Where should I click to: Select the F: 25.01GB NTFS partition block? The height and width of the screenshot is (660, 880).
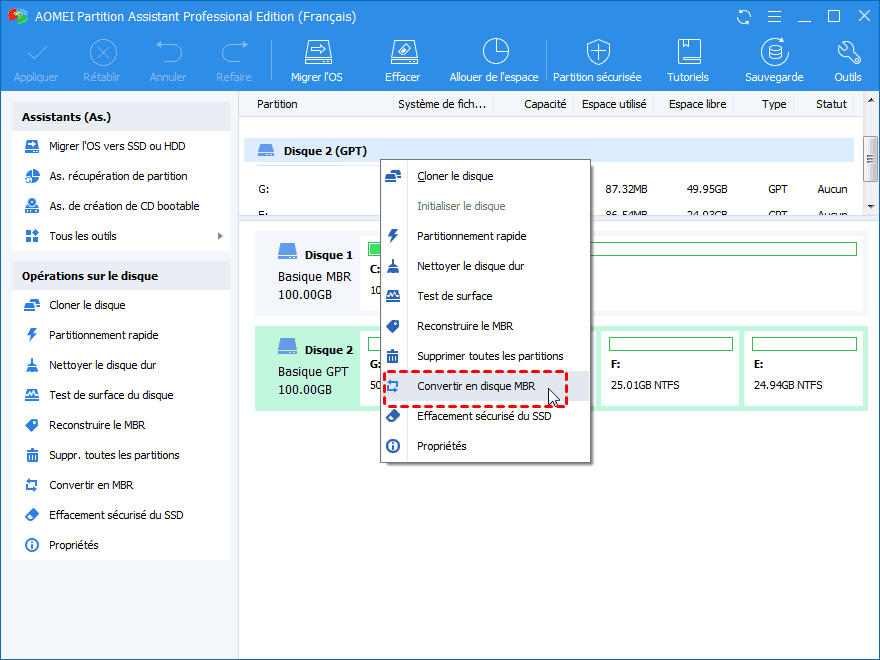669,368
